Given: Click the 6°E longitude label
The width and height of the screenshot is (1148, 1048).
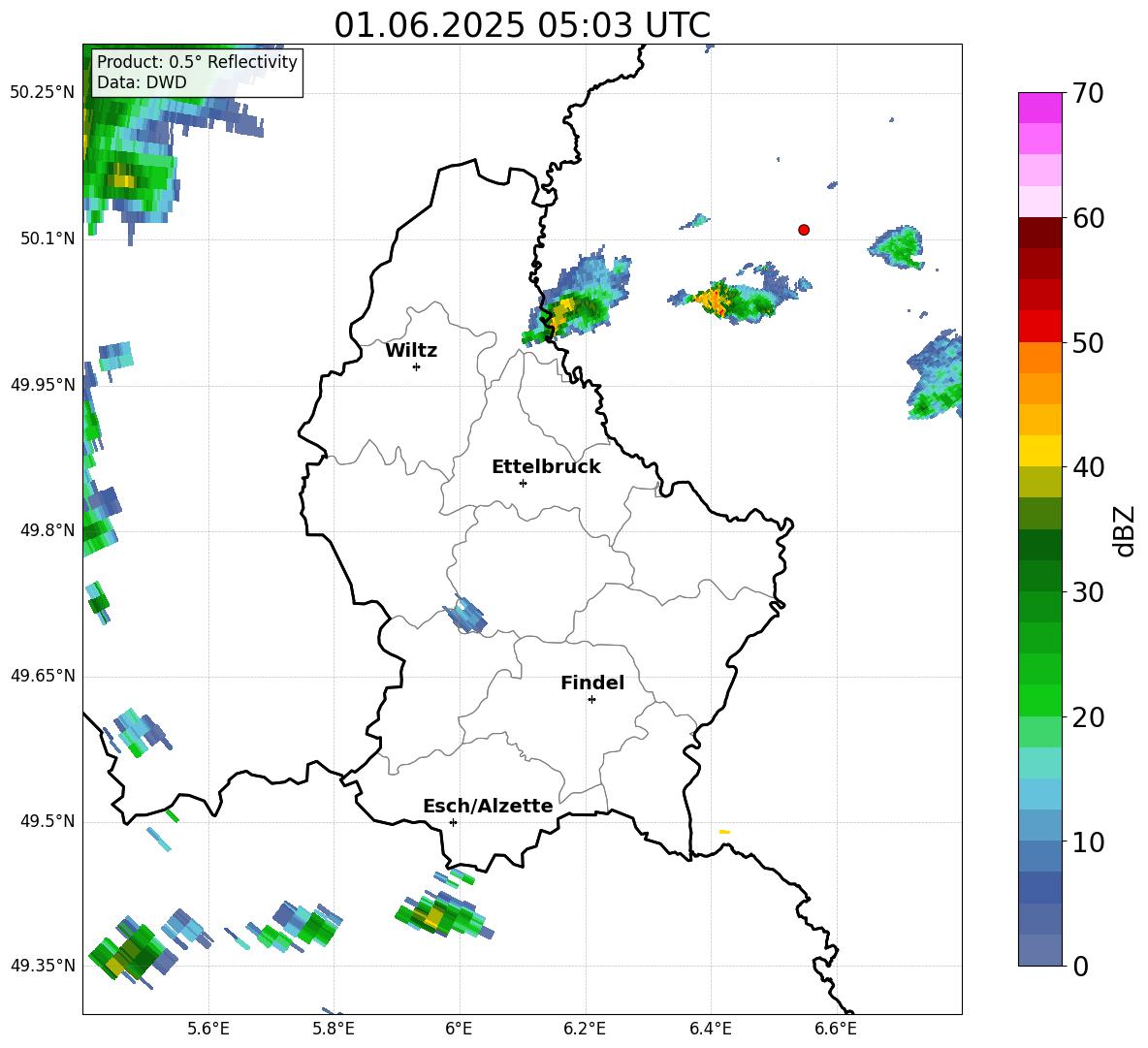Looking at the screenshot, I should pyautogui.click(x=459, y=1029).
